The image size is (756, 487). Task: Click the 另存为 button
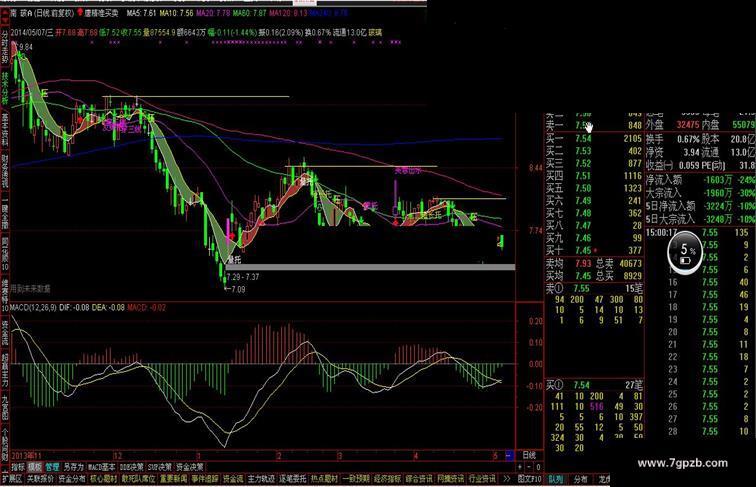(73, 467)
